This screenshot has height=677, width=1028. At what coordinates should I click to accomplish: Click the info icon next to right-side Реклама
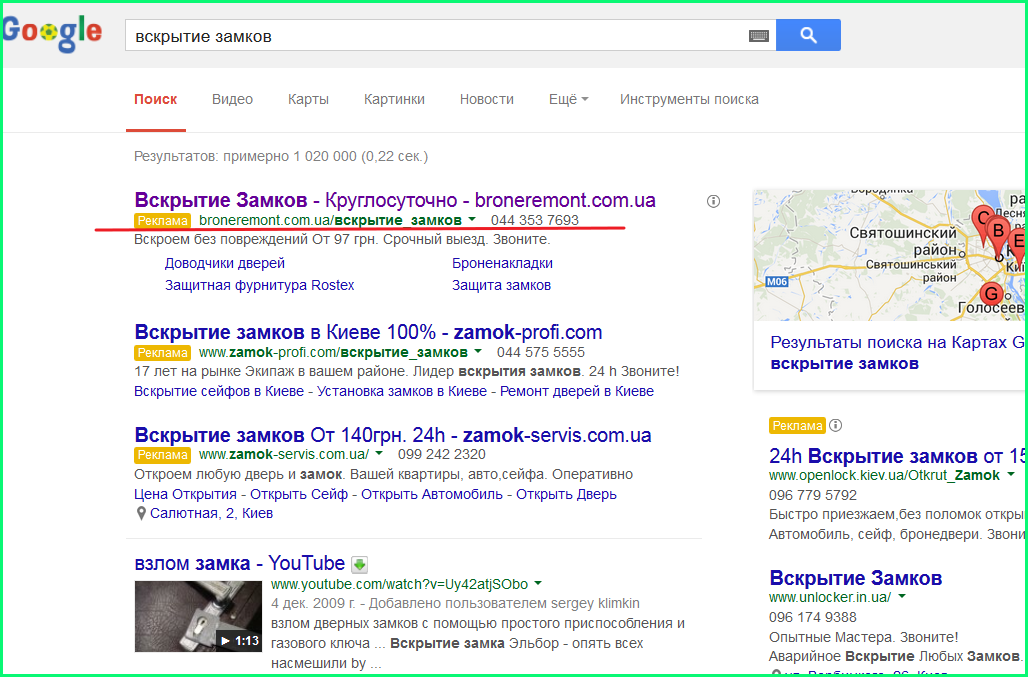click(835, 425)
